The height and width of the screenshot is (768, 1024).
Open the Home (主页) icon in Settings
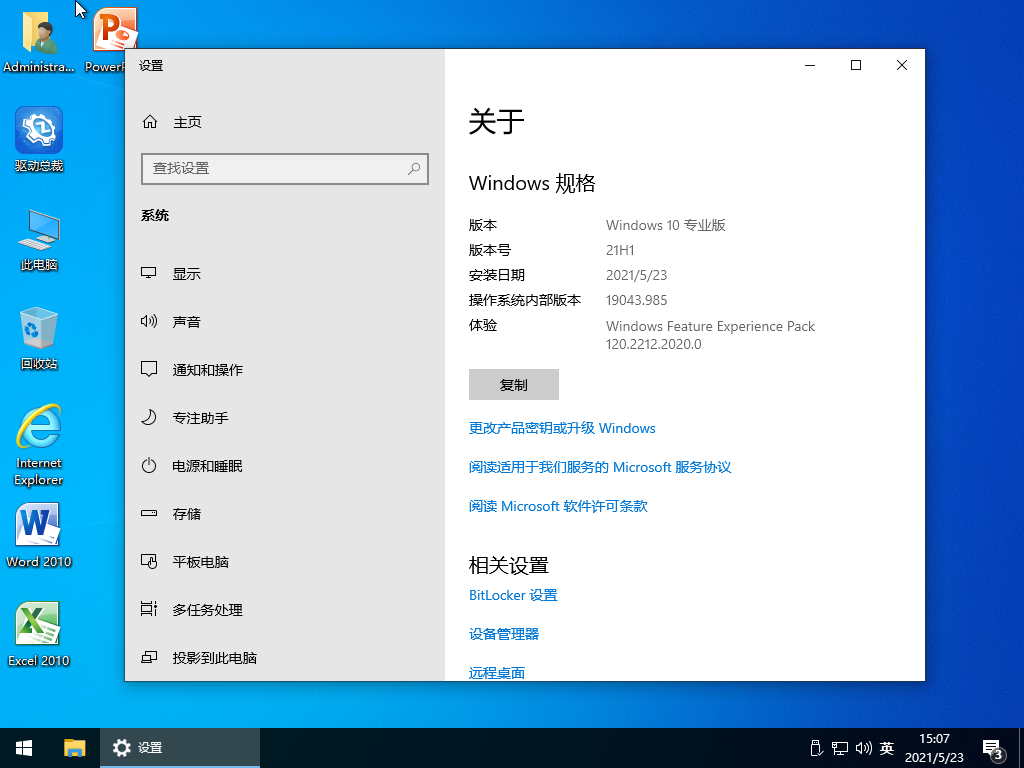click(x=150, y=121)
